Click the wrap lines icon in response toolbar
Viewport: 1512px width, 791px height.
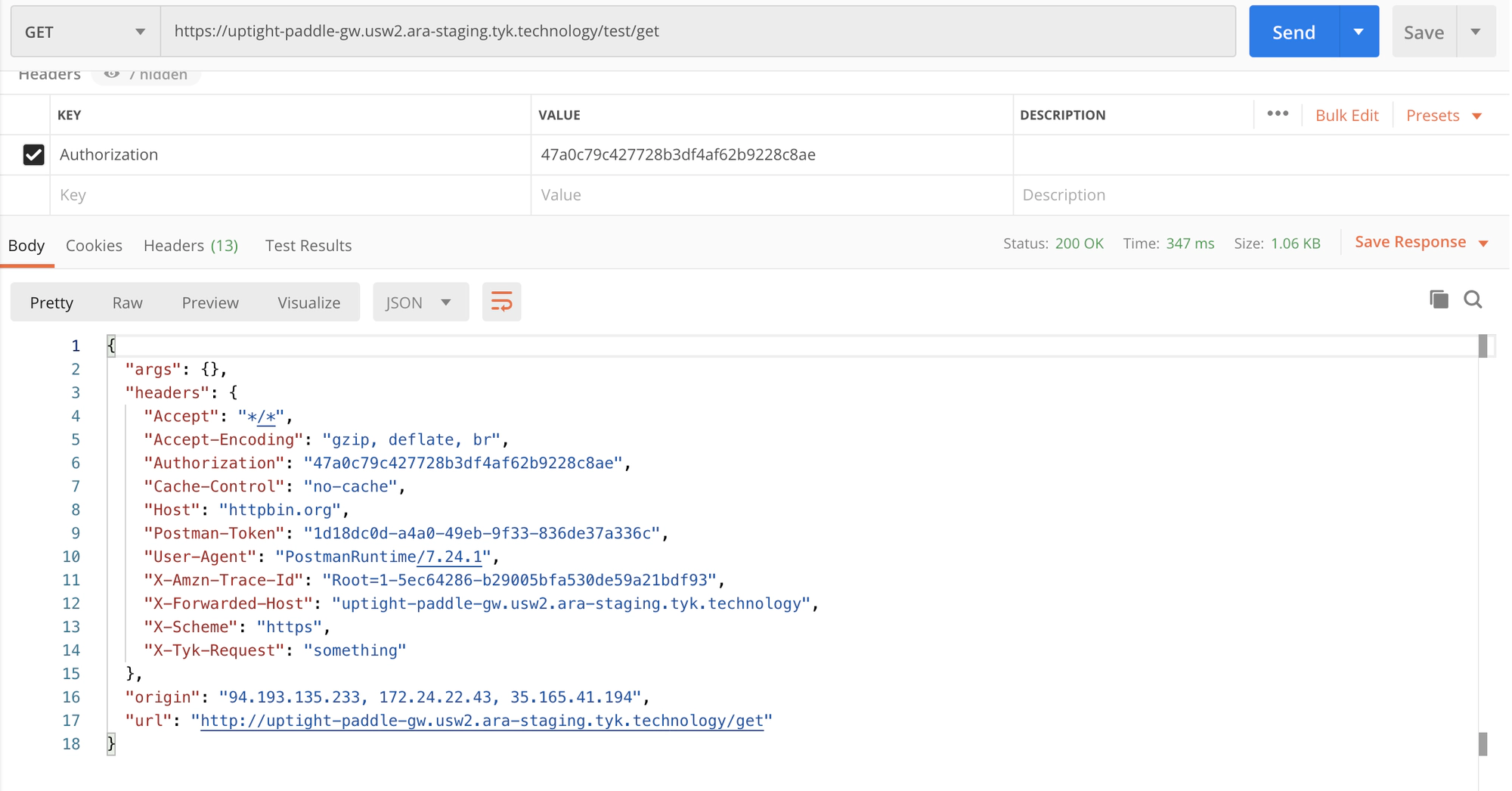coord(501,302)
